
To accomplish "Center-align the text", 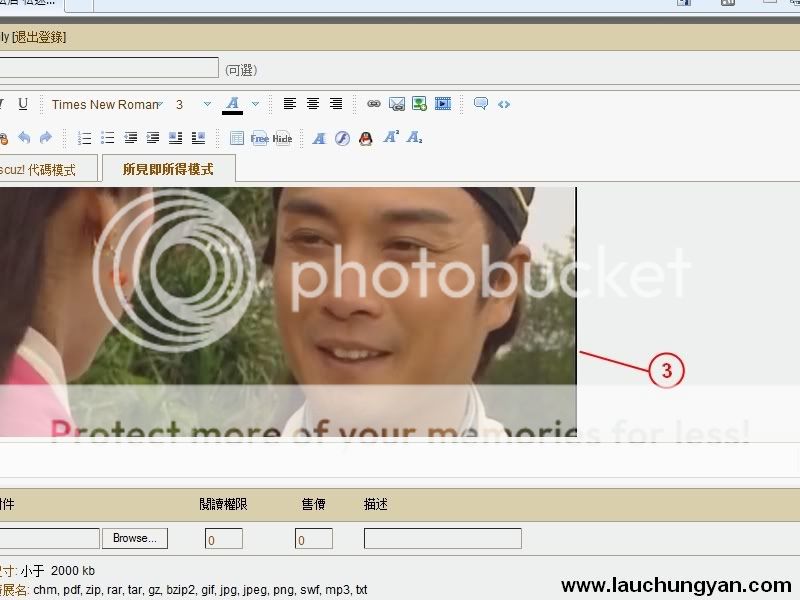I will [313, 104].
